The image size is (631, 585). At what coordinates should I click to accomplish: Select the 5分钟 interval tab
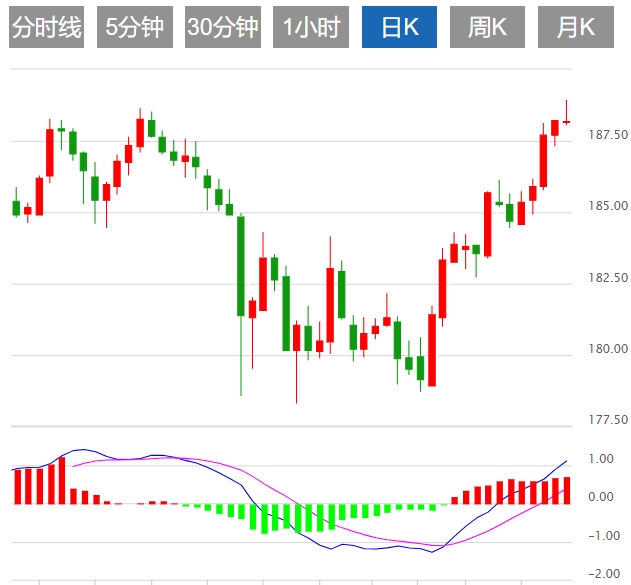click(x=135, y=28)
